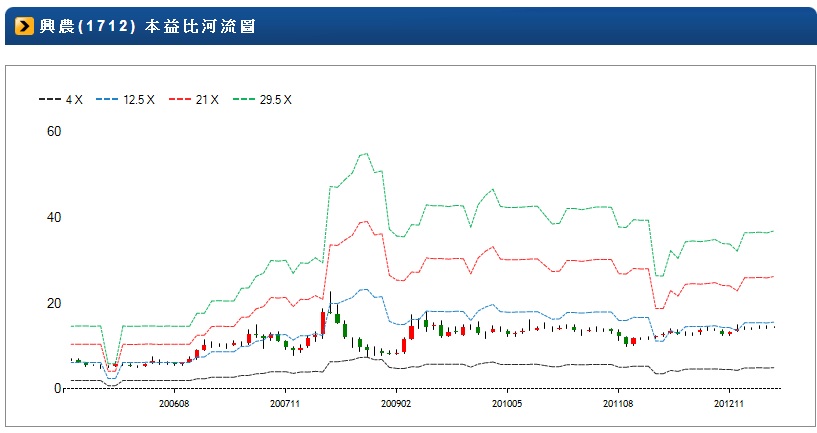817x433 pixels.
Task: Click the 12.5 X legend entry
Action: [x=125, y=100]
